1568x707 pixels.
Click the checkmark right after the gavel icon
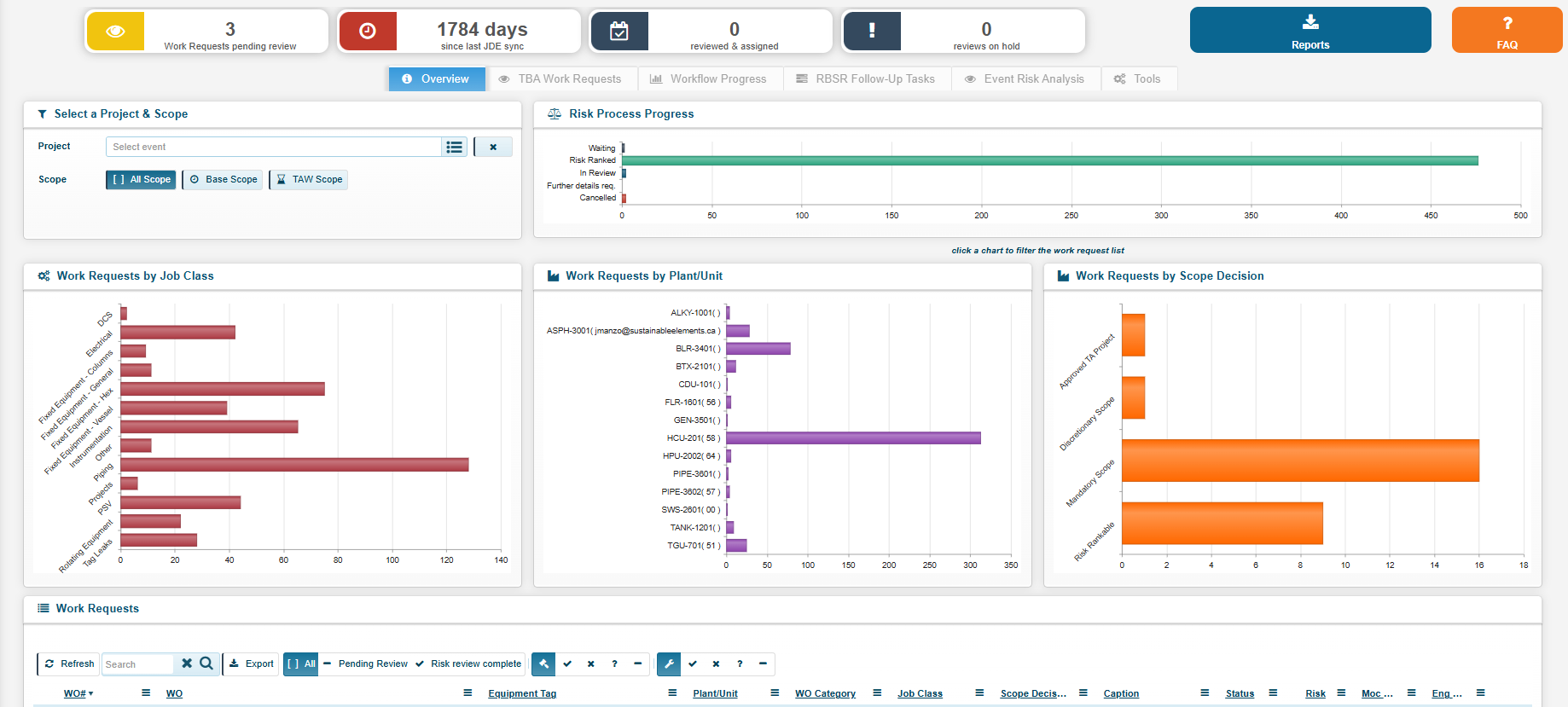[567, 664]
